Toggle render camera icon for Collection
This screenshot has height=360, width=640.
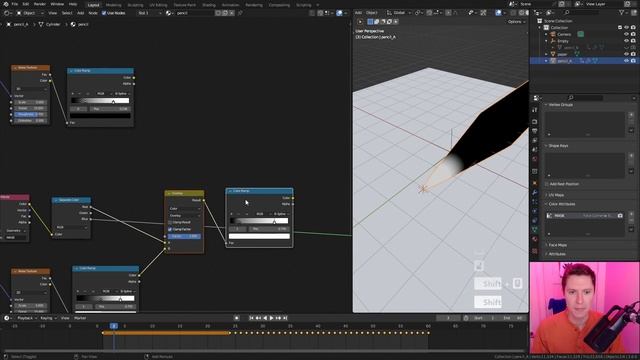coord(633,28)
